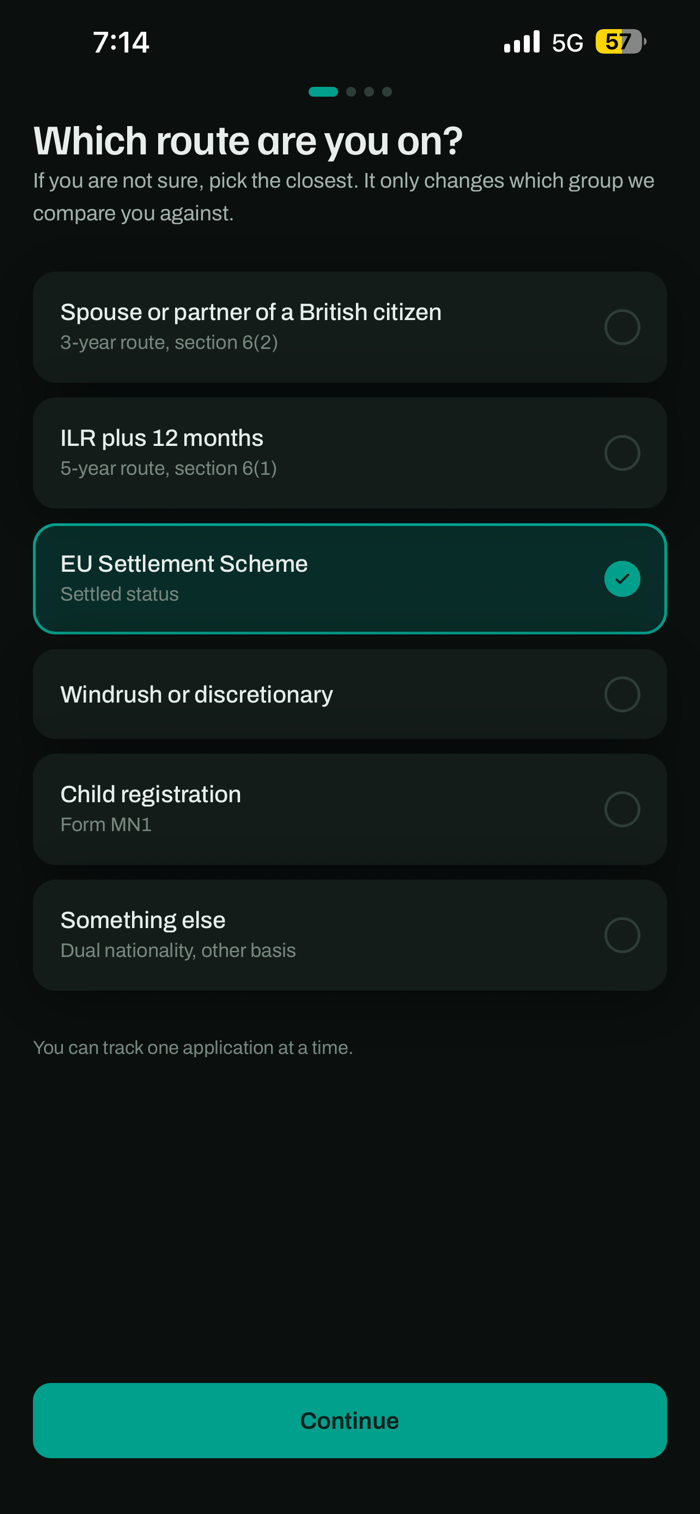Choose the 'ILR plus 12 months' option title
700x1514 pixels.
[162, 438]
